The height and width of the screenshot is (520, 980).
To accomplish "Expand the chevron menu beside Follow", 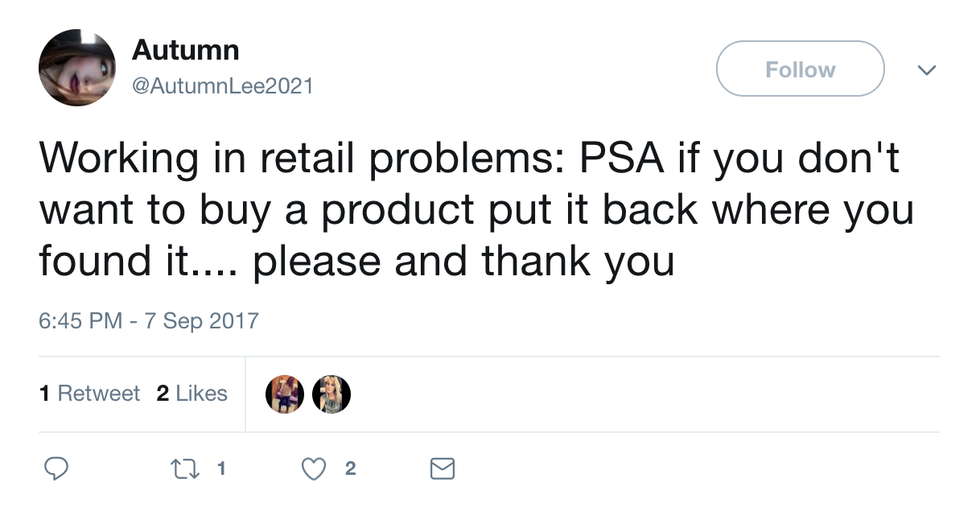I will pos(927,70).
